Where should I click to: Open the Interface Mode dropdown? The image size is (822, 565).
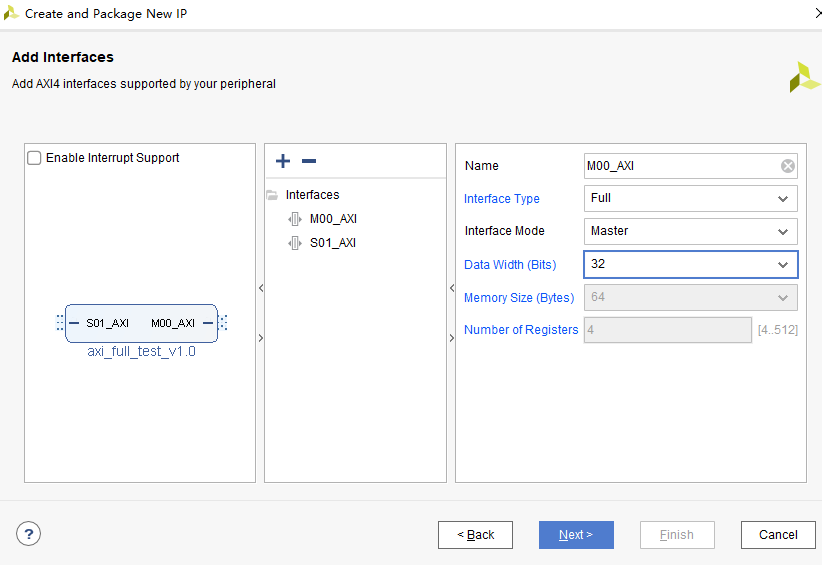pos(690,231)
